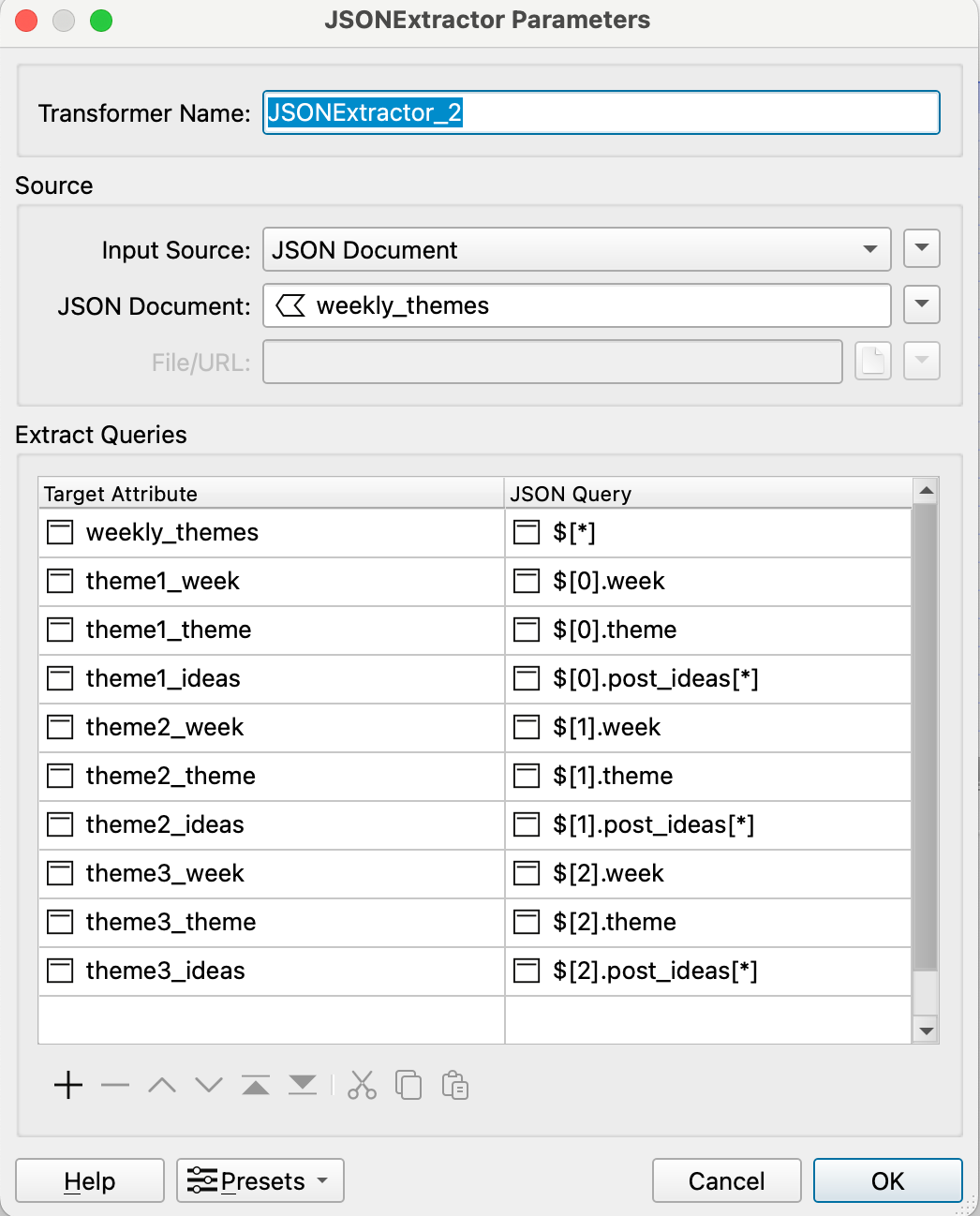Open Help for JSONExtractor

coord(90,1180)
